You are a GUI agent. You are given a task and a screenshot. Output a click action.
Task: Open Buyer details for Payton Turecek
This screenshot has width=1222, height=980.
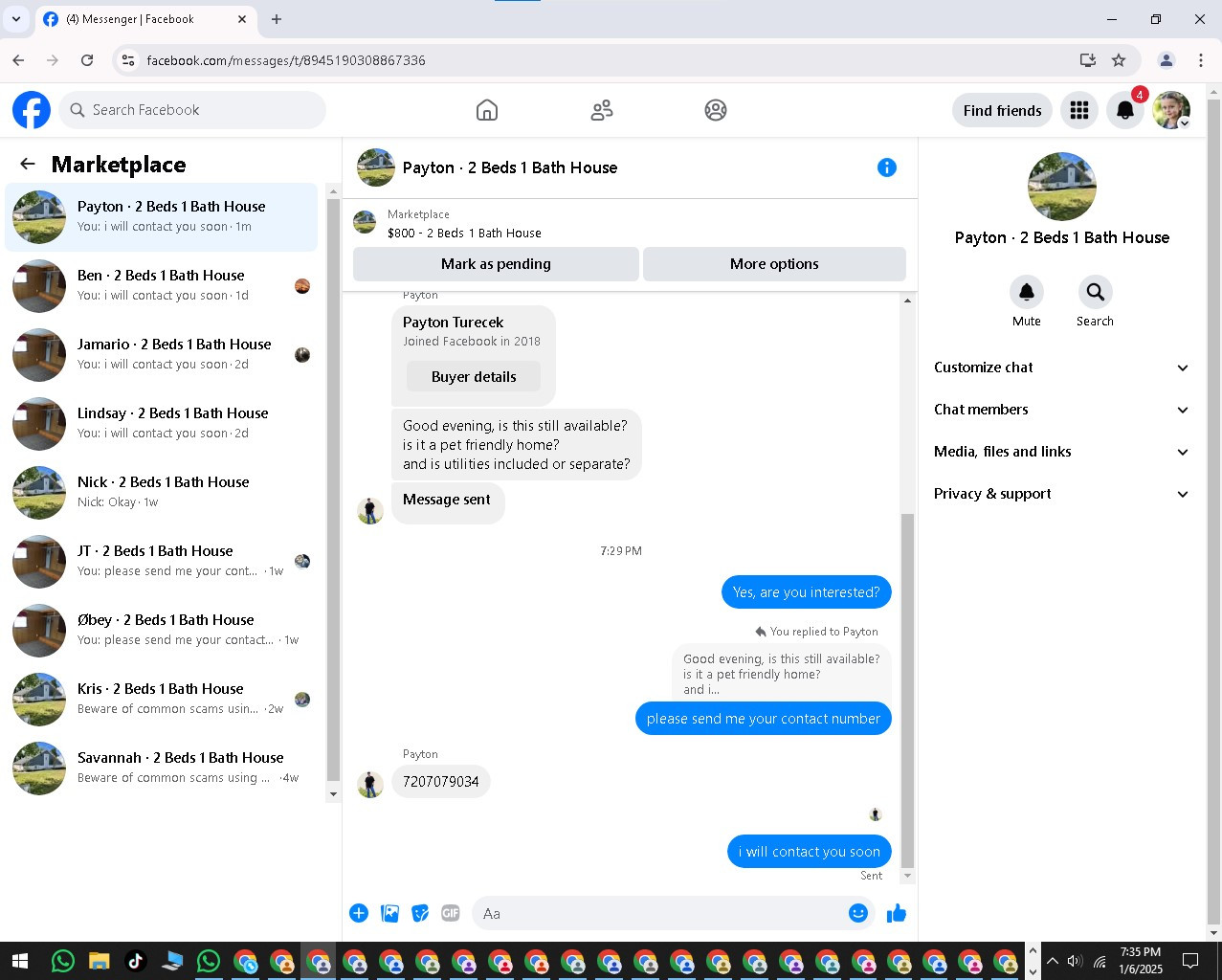[474, 377]
